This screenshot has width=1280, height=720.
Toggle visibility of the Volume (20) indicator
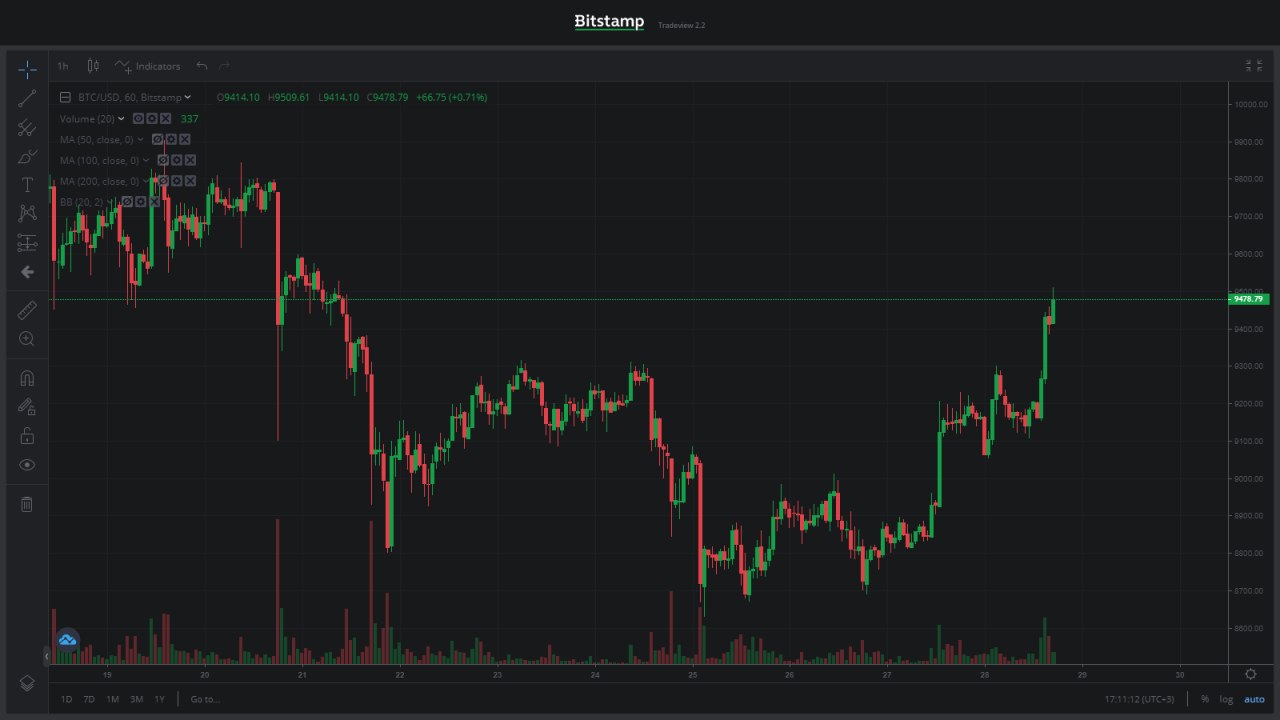[138, 119]
